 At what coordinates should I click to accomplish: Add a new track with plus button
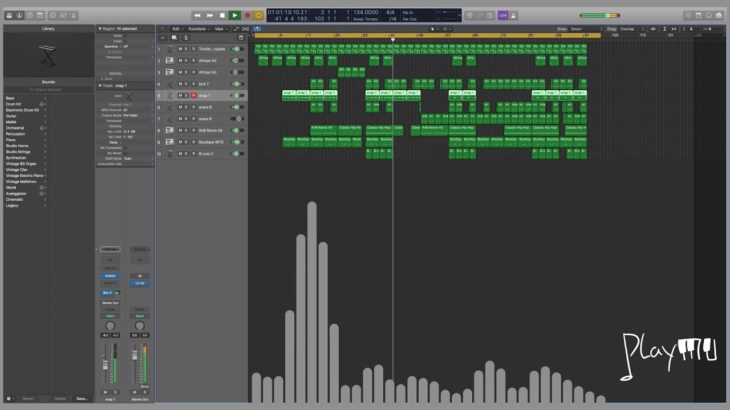tap(162, 38)
